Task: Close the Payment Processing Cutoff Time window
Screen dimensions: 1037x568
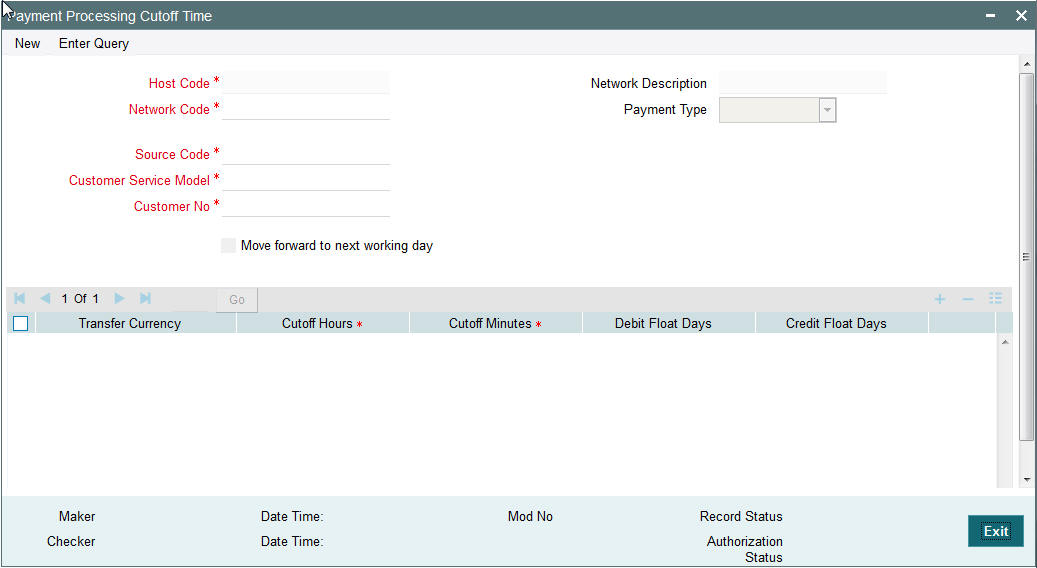Action: point(1021,16)
